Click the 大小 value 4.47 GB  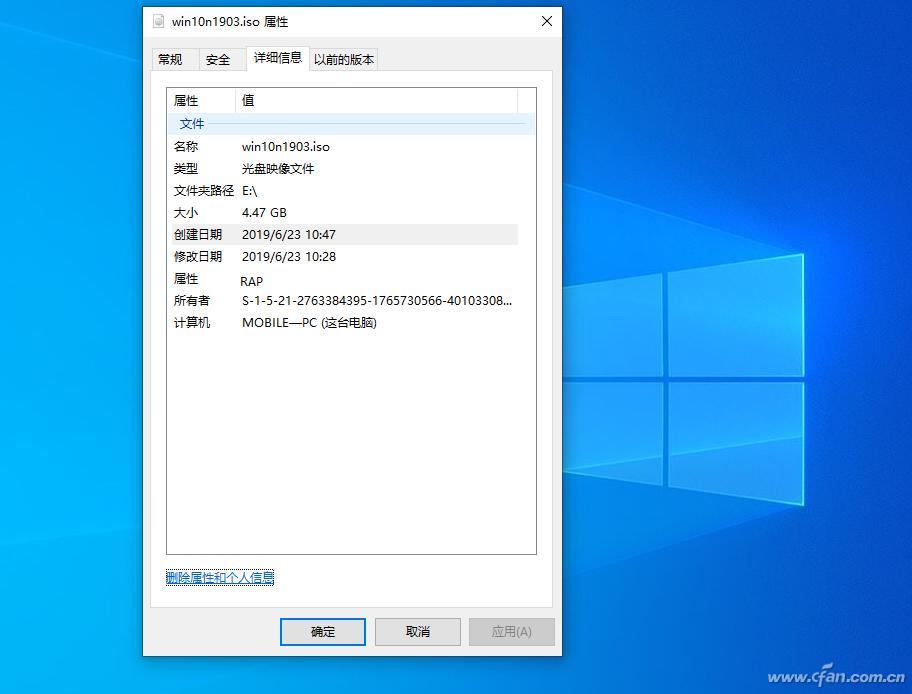(x=264, y=213)
